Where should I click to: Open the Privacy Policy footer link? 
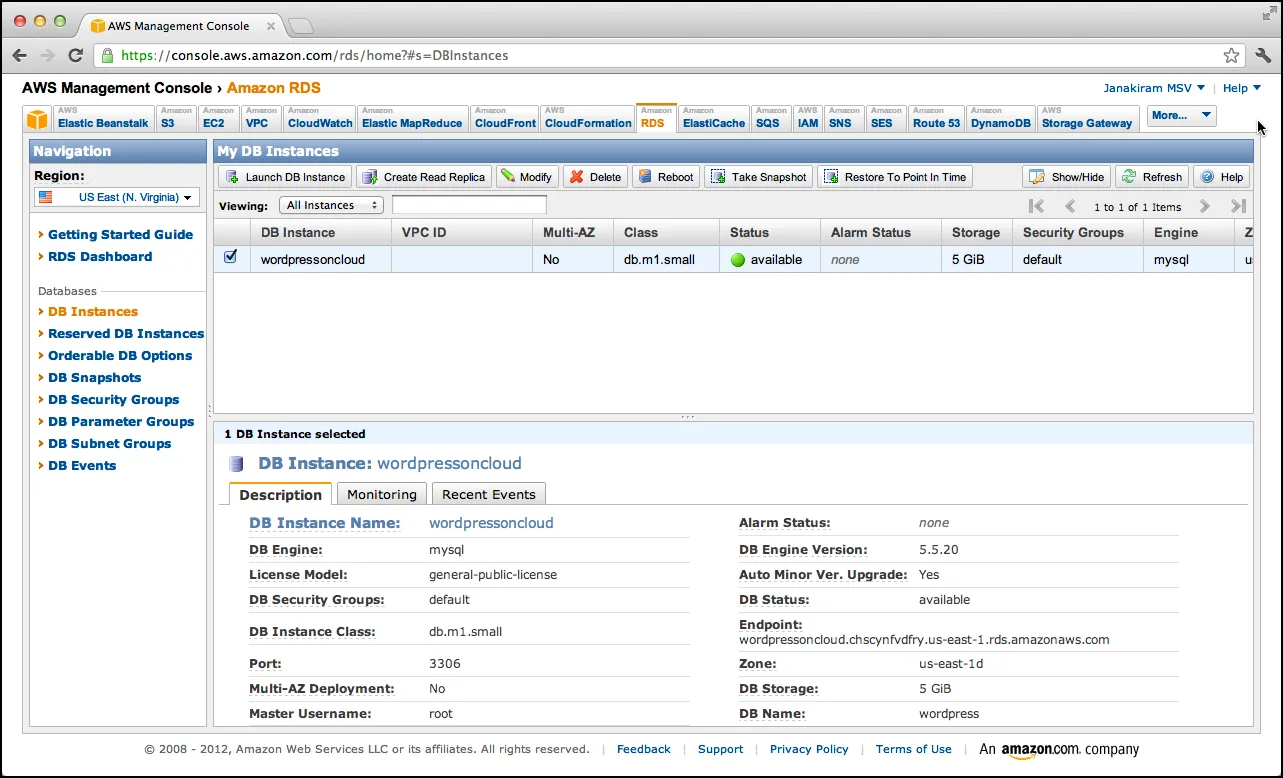pyautogui.click(x=809, y=749)
